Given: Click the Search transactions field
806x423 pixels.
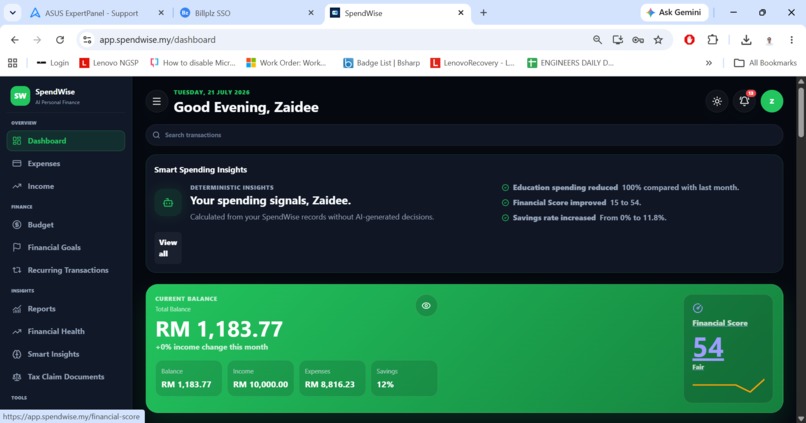Looking at the screenshot, I should coord(464,135).
